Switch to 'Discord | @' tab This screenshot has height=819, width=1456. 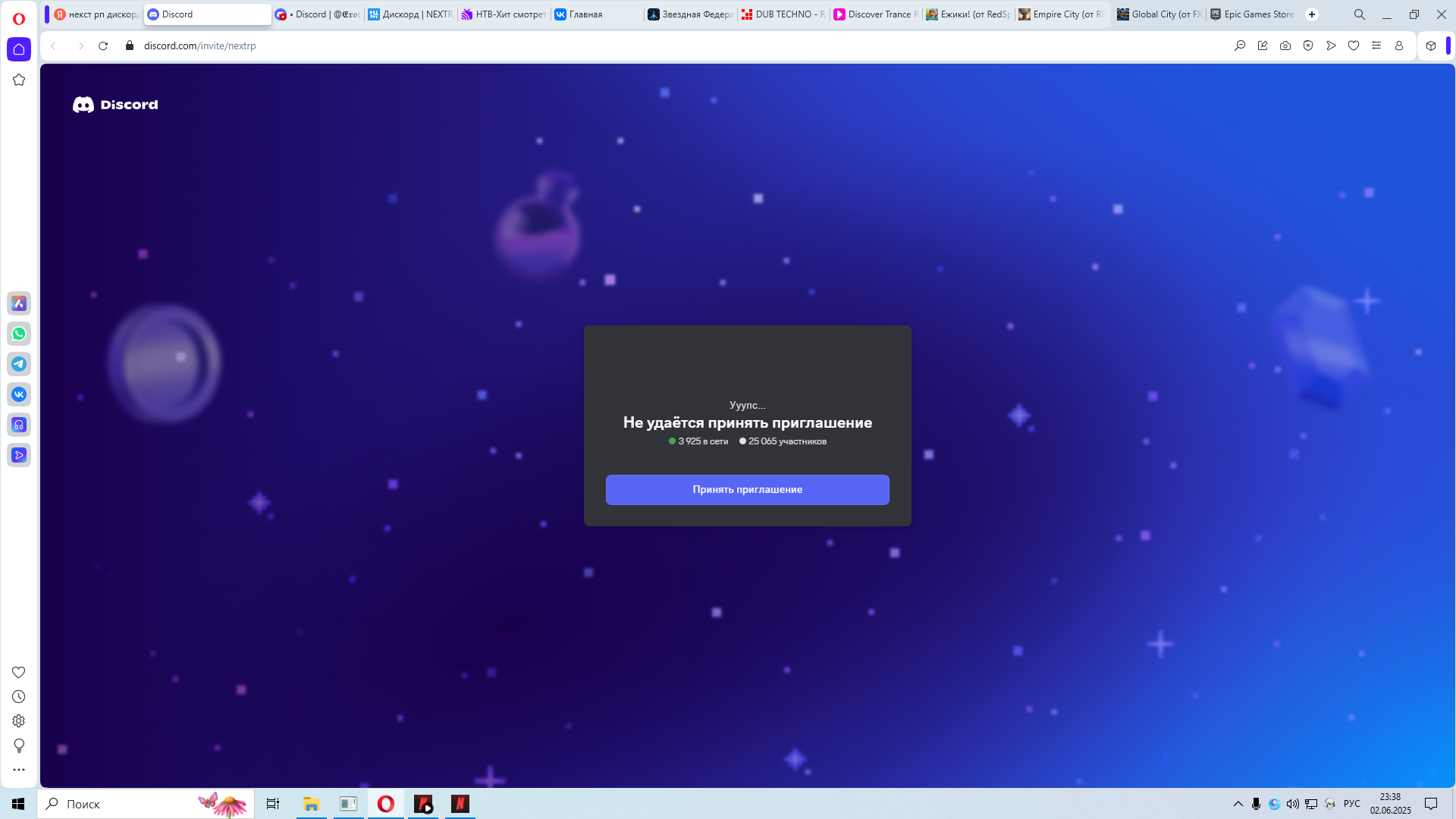[318, 14]
